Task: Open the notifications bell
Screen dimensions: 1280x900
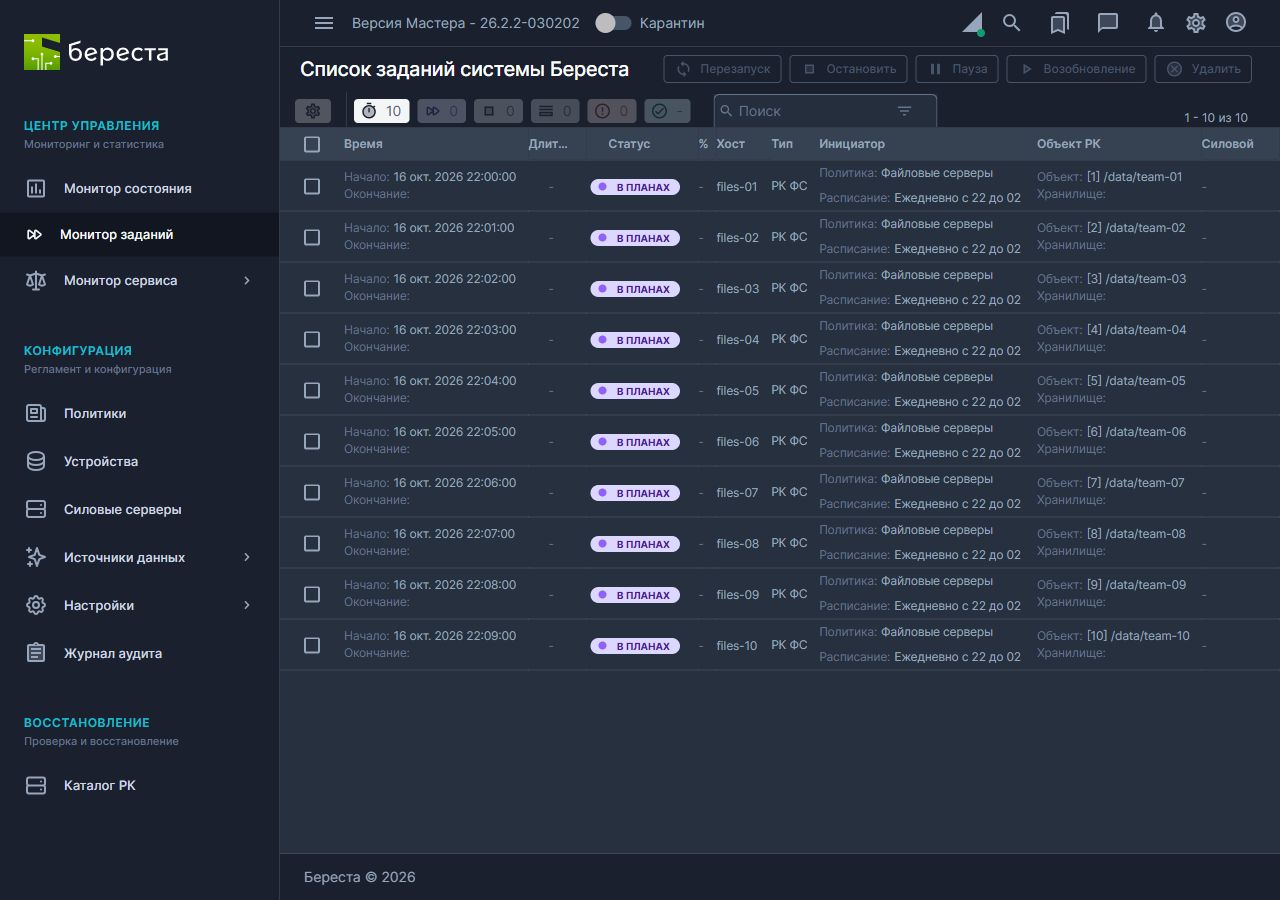Action: tap(1156, 23)
